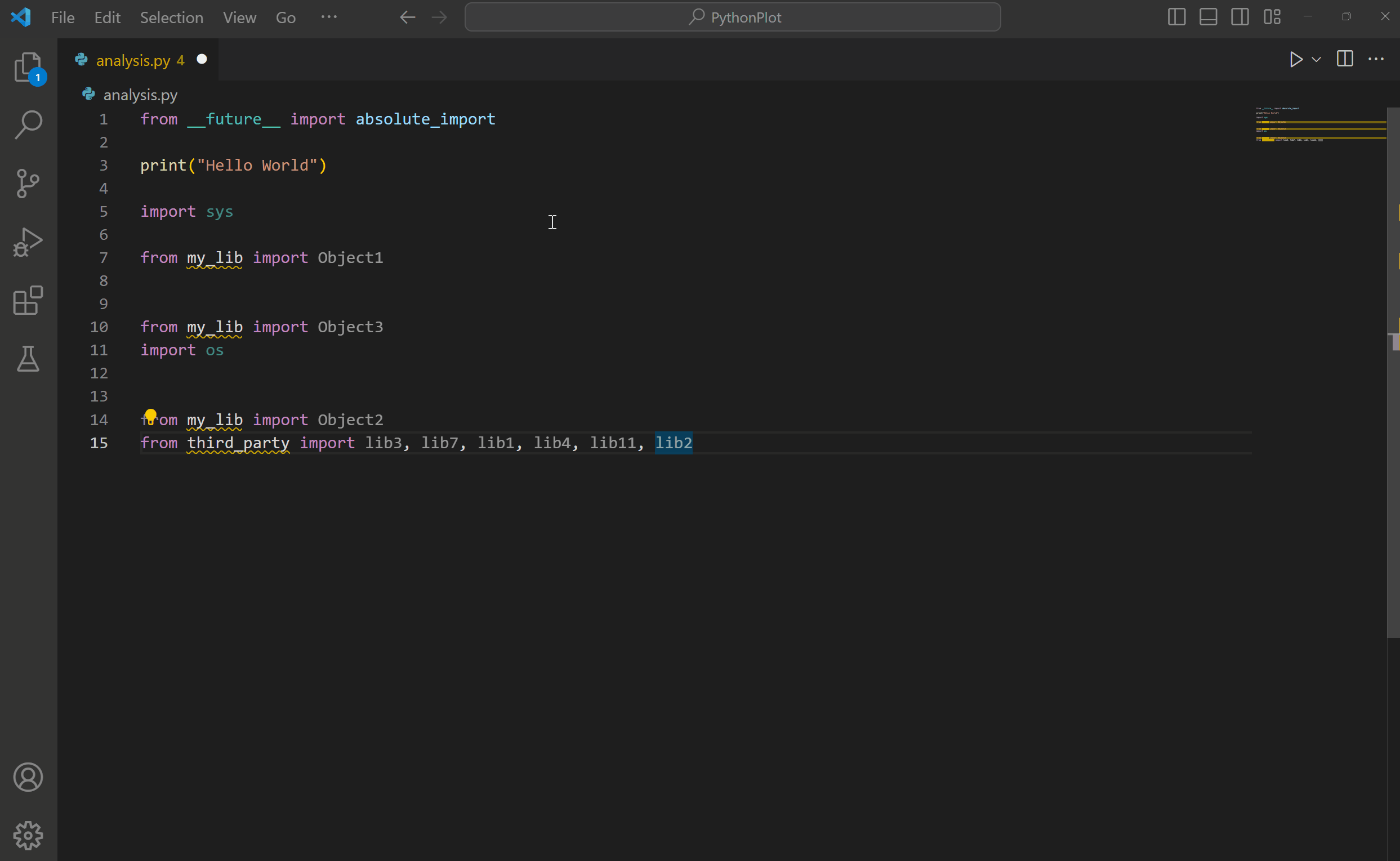Open the Extensions view
Screen dimensions: 1400x861
click(x=28, y=301)
